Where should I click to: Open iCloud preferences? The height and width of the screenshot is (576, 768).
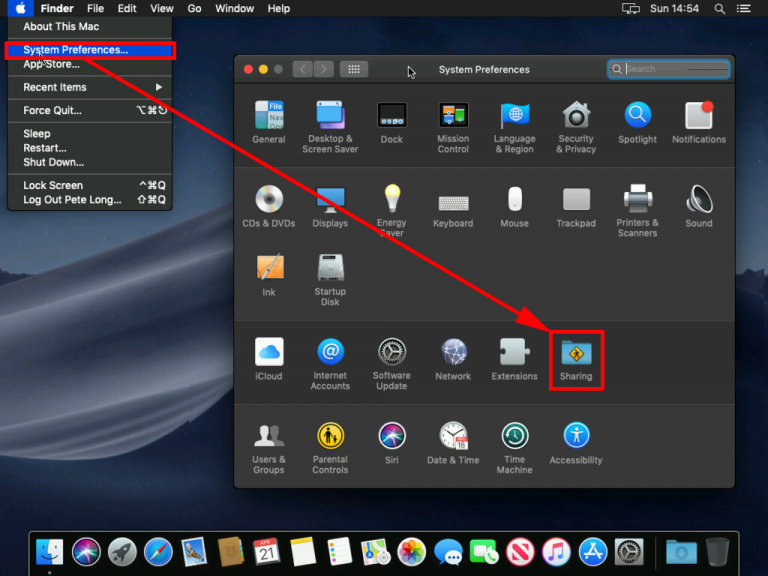click(269, 359)
